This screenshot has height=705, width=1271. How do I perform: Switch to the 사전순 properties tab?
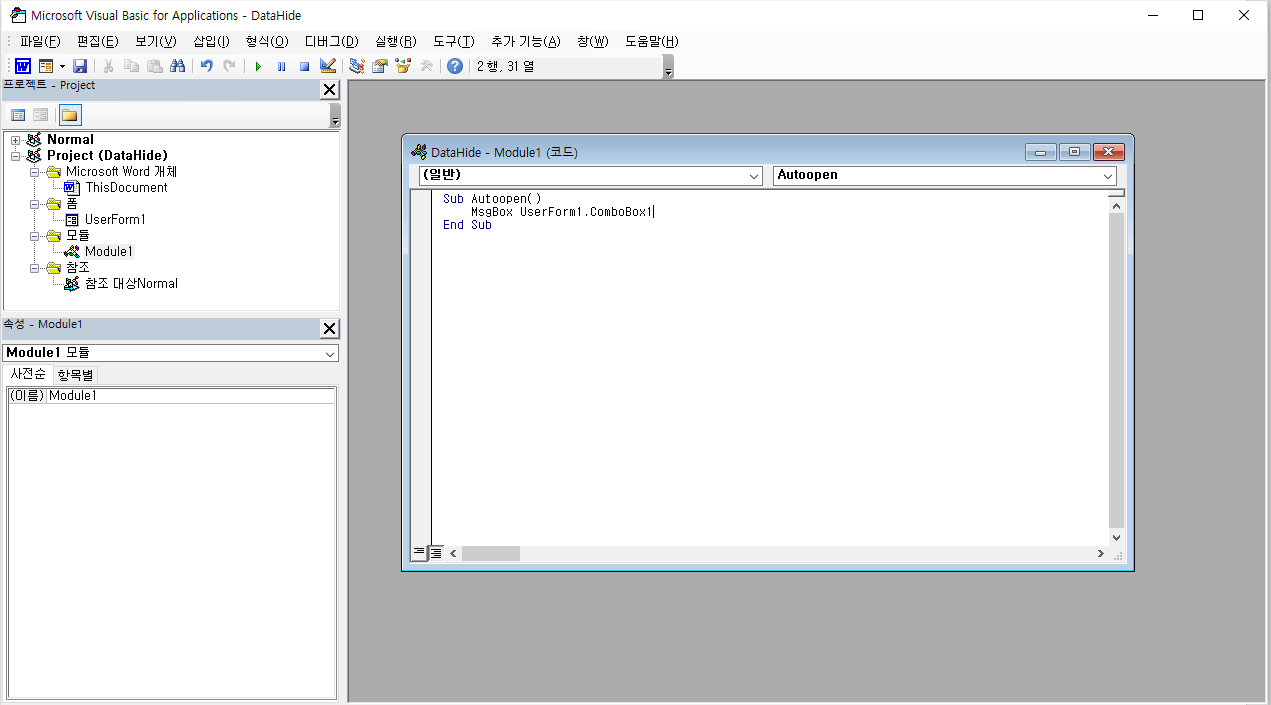click(x=28, y=374)
